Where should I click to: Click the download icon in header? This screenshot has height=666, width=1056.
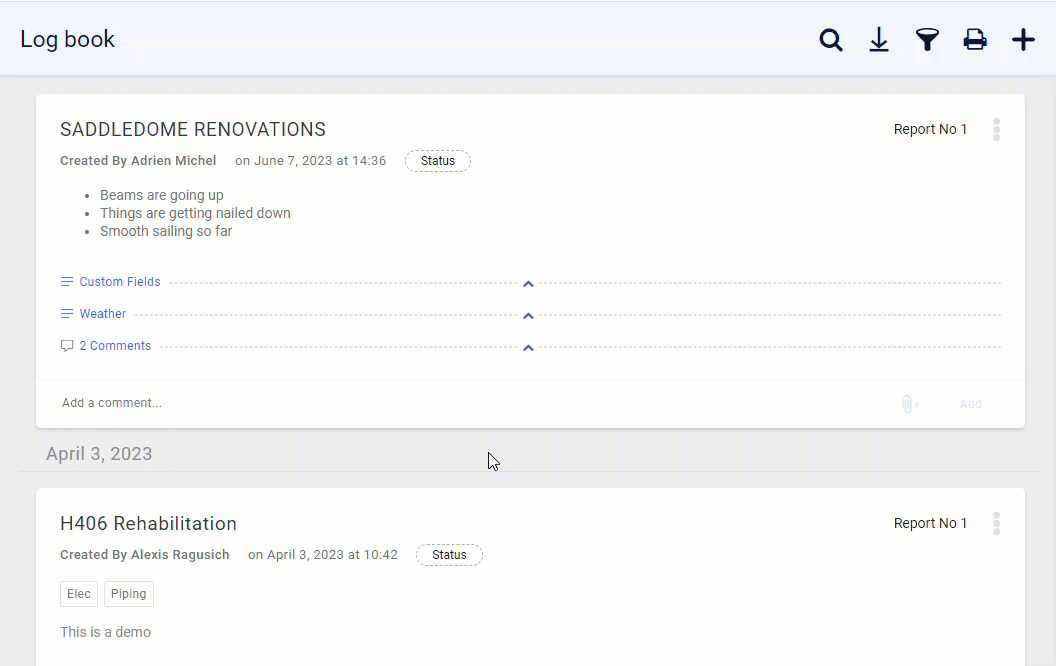coord(879,40)
